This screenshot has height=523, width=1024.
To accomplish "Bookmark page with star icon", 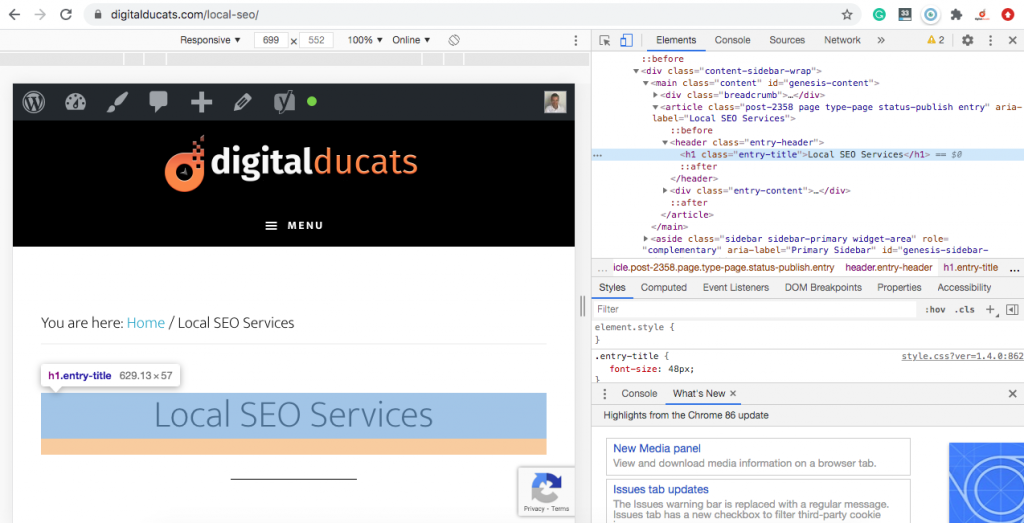I will [847, 14].
